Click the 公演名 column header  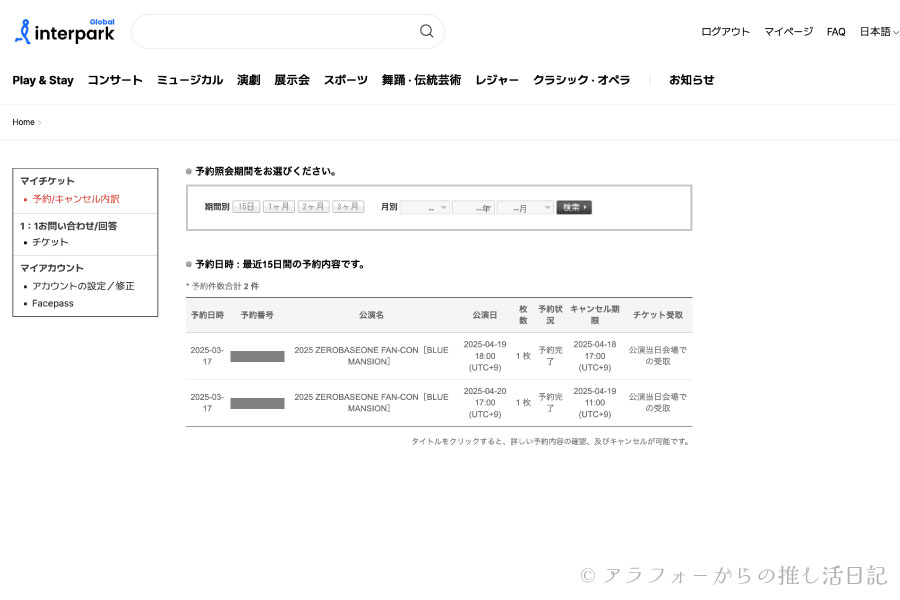coord(371,315)
